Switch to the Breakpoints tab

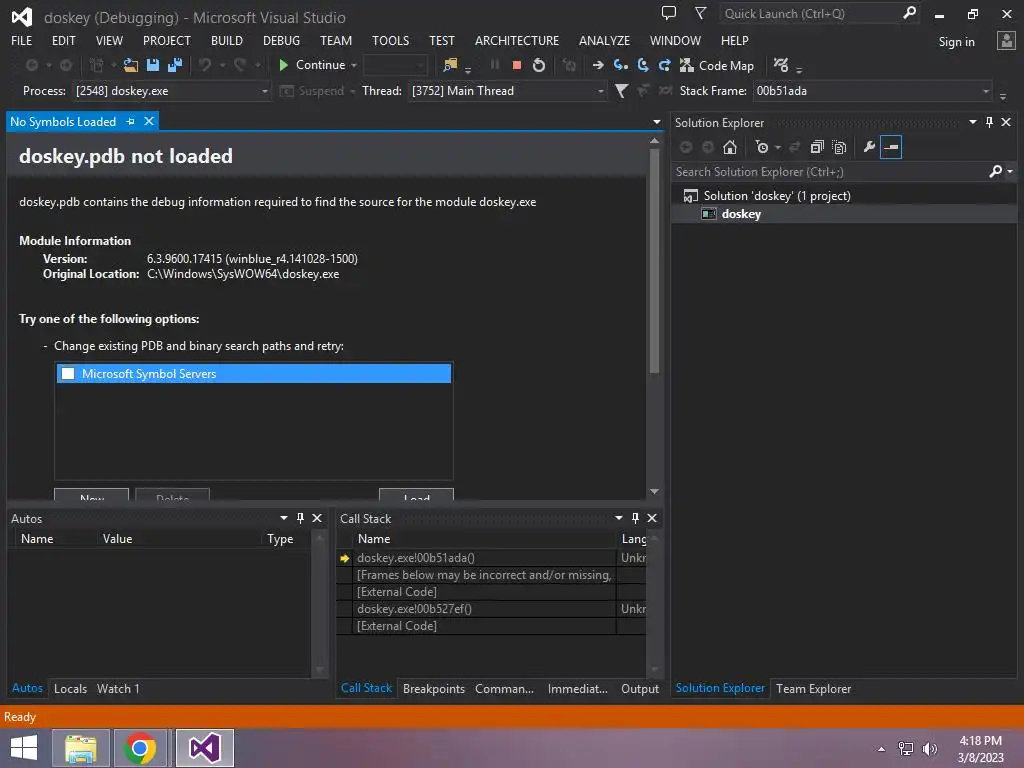(x=434, y=688)
